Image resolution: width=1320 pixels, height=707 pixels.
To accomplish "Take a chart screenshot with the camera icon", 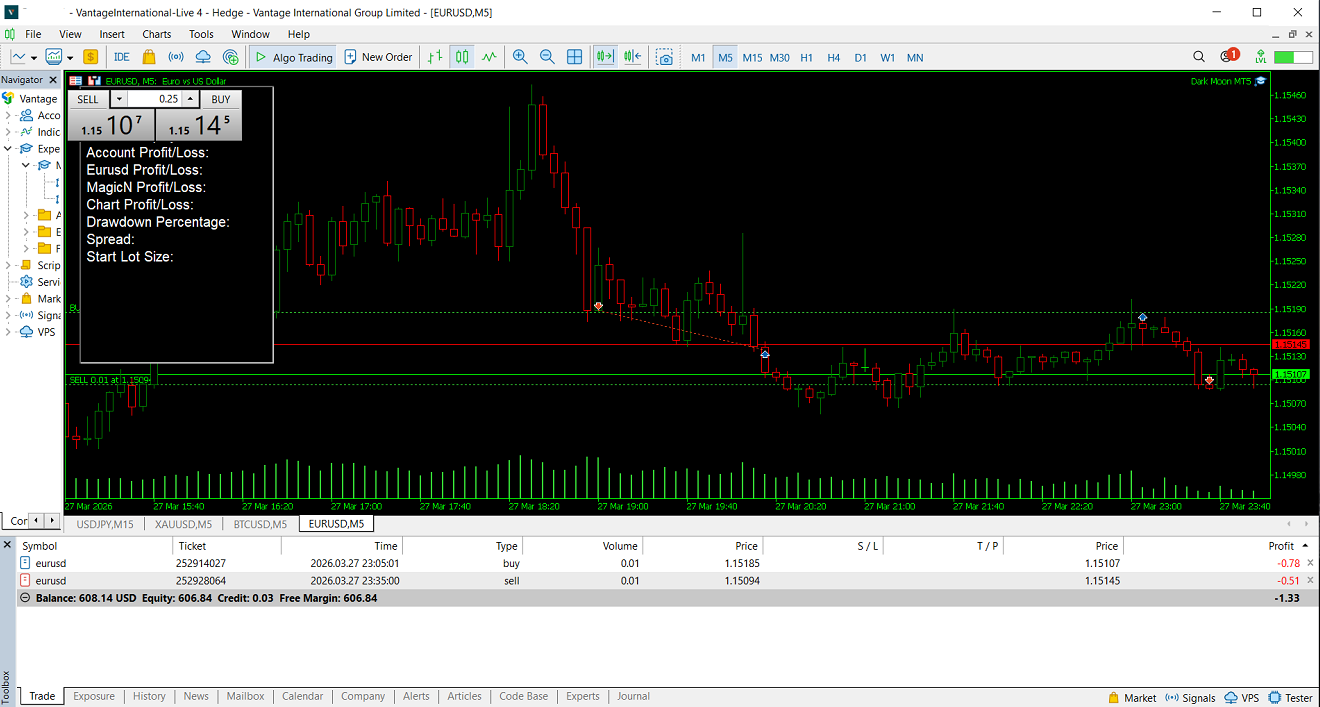I will (664, 58).
